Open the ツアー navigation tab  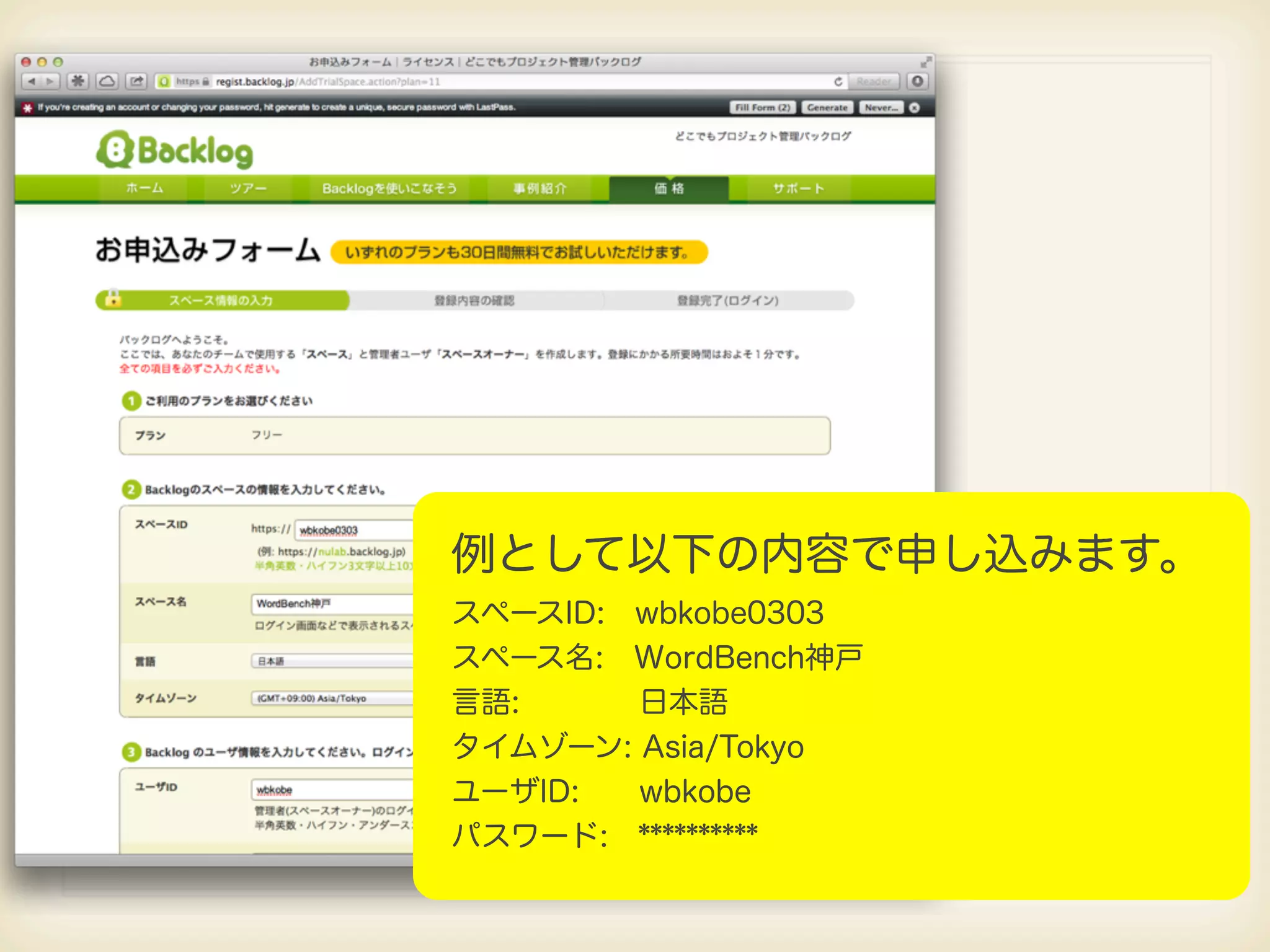click(248, 188)
